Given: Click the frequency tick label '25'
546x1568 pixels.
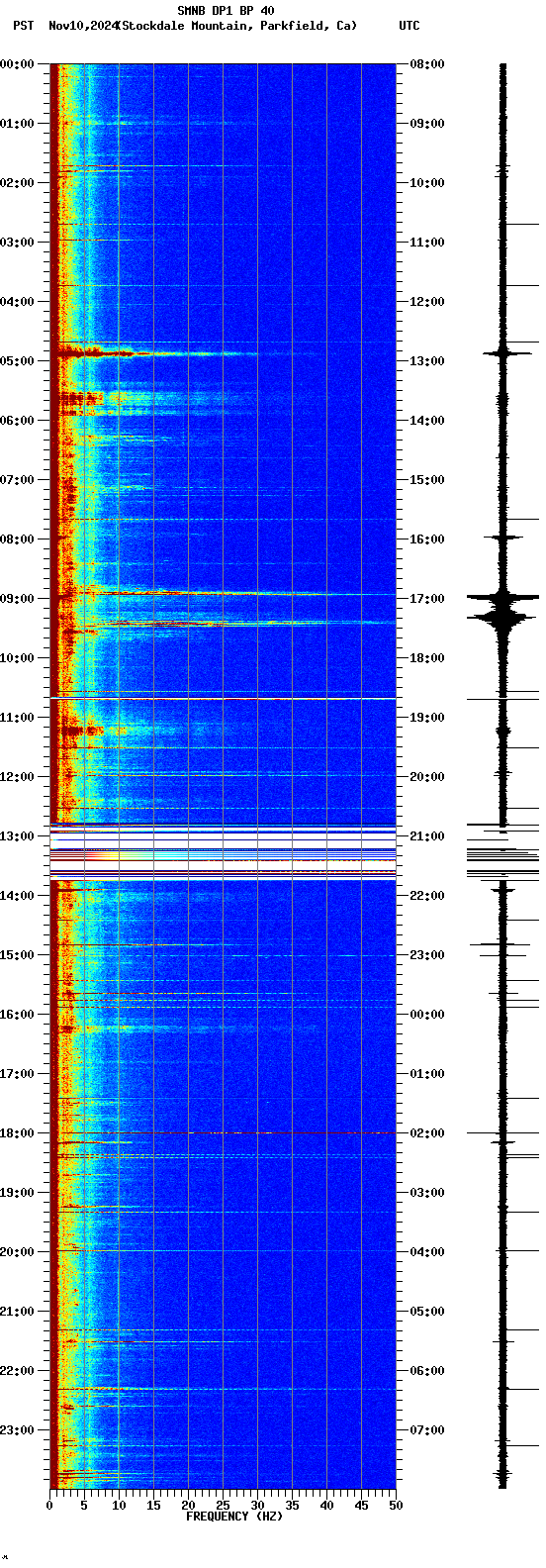Looking at the screenshot, I should [223, 1506].
